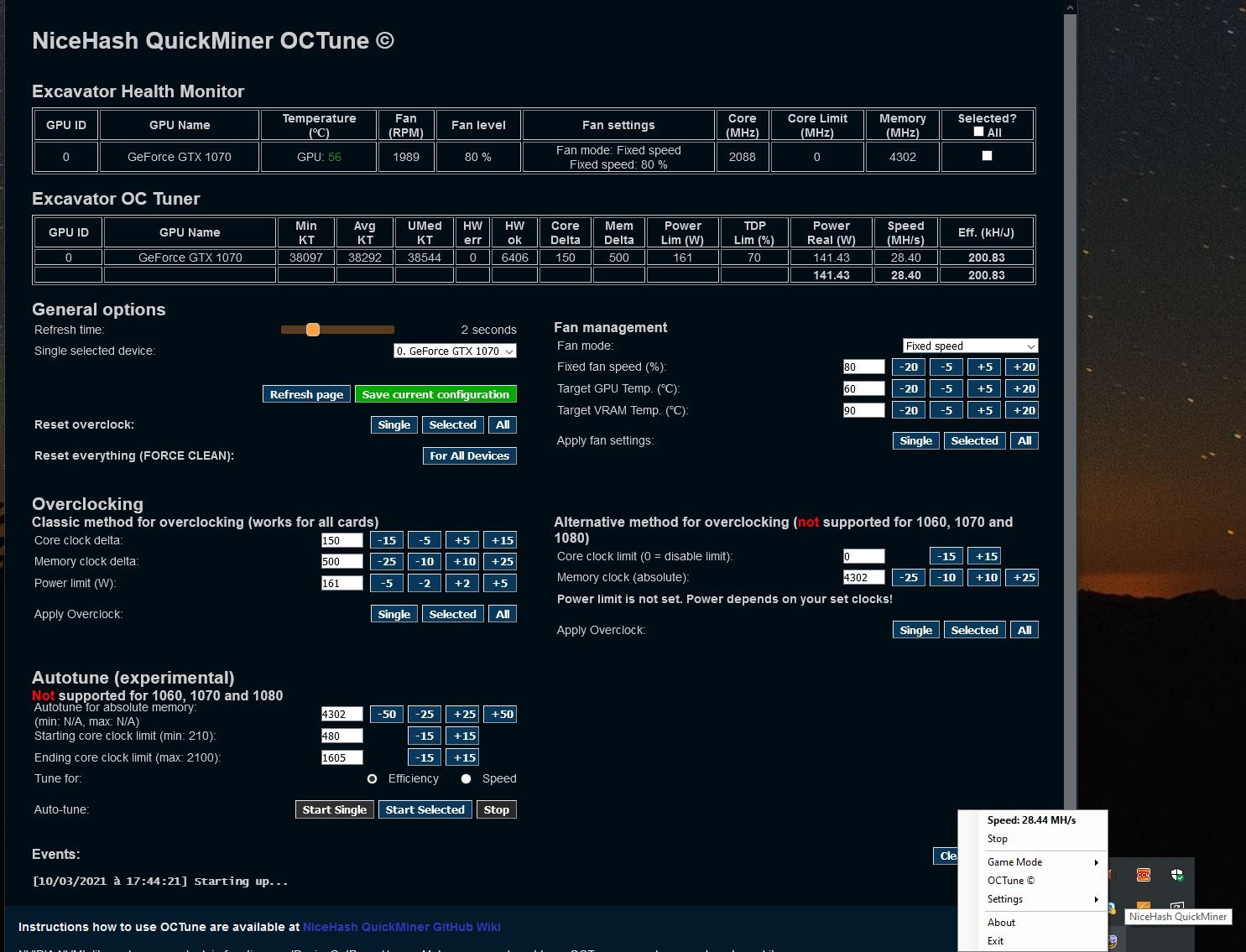This screenshot has width=1246, height=952.
Task: Check the GPU 0 GeForce GTX 1070 selected box
Action: coord(987,156)
